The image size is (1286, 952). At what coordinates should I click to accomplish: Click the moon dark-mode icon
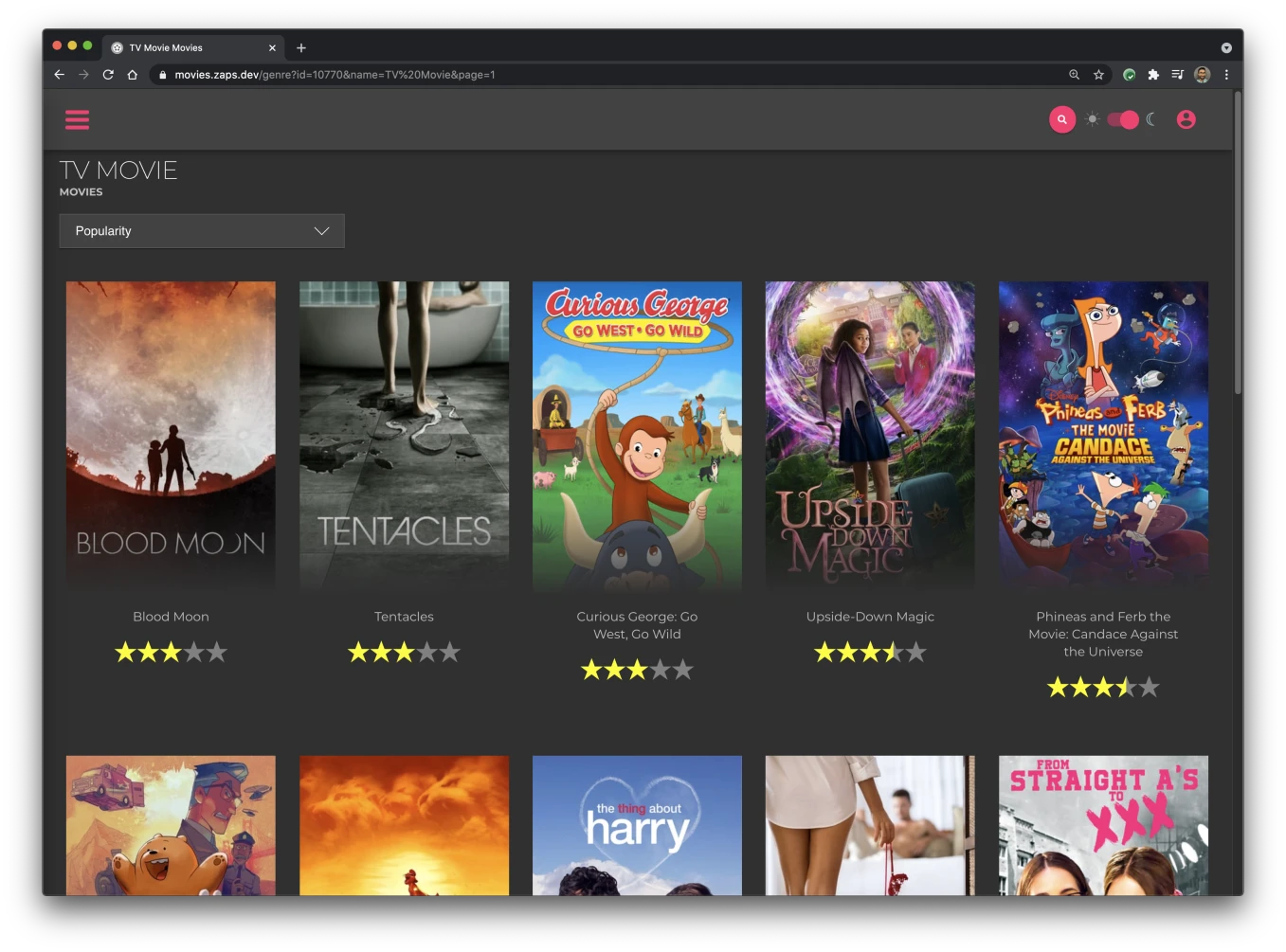tap(1151, 119)
